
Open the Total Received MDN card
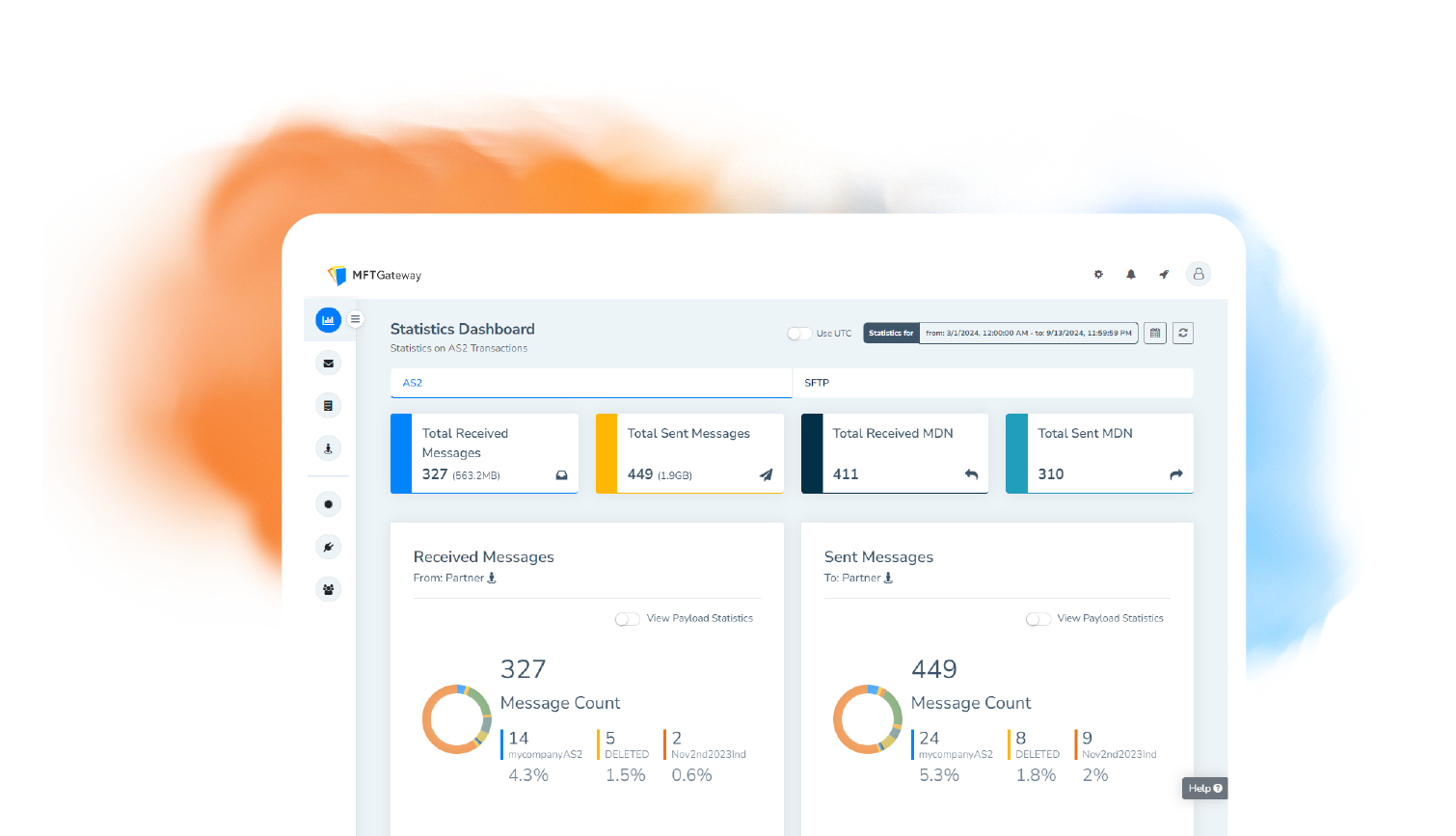coord(895,453)
